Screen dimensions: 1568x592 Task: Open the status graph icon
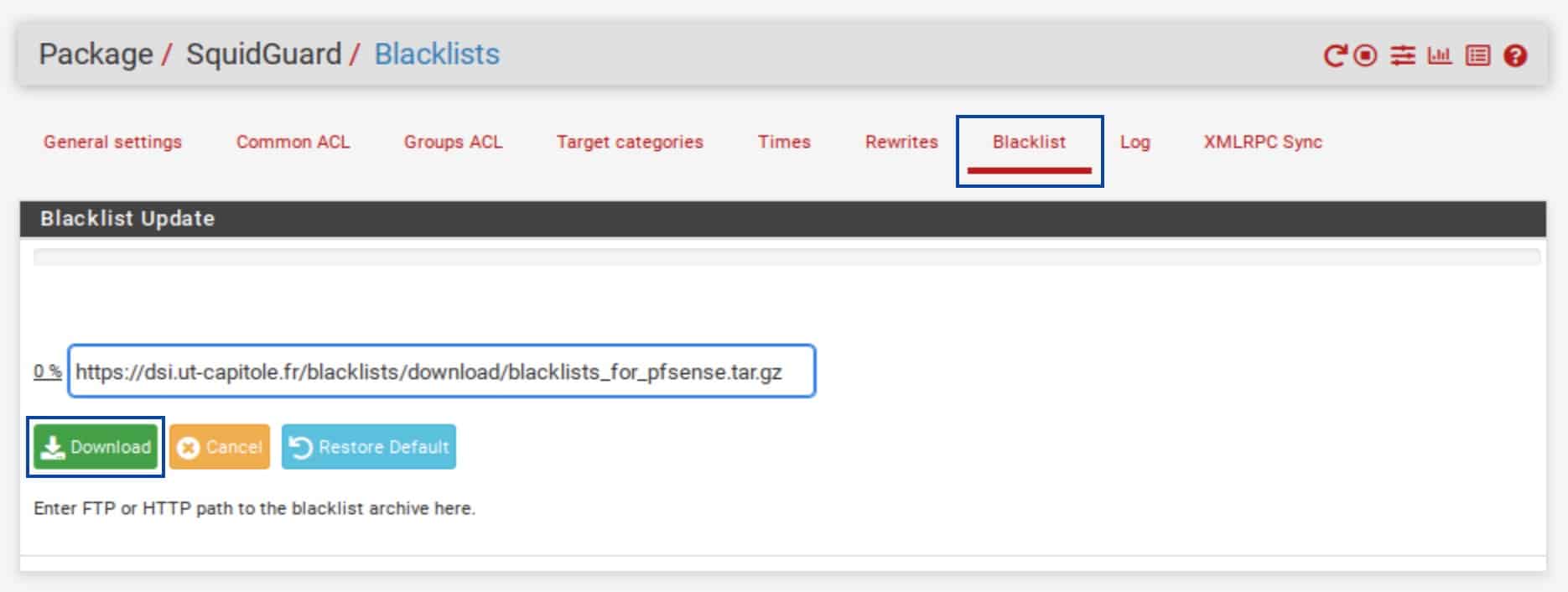[x=1440, y=56]
